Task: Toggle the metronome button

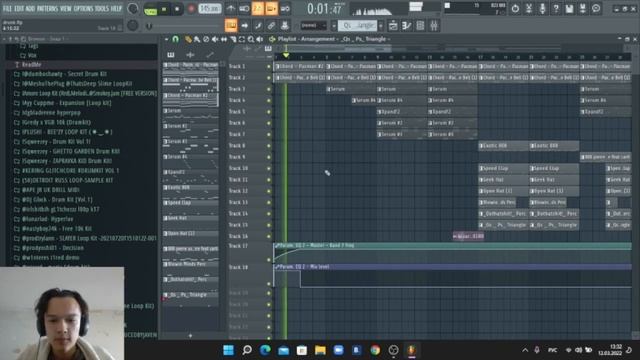Action: point(231,9)
